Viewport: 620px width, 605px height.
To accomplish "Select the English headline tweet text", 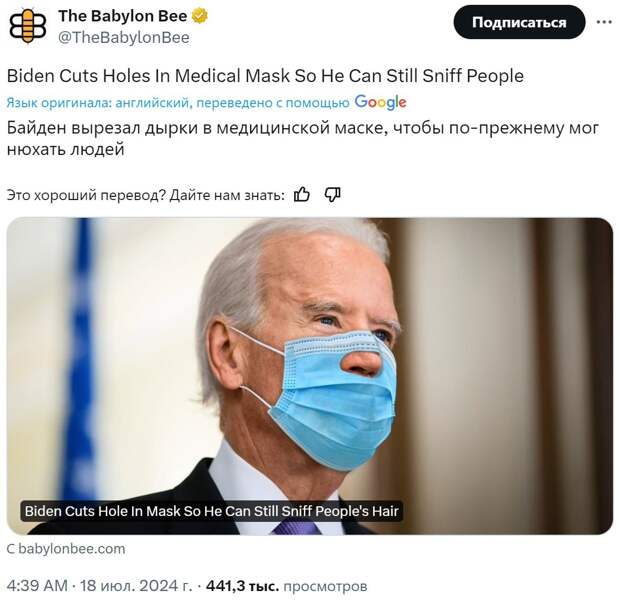I will (265, 76).
